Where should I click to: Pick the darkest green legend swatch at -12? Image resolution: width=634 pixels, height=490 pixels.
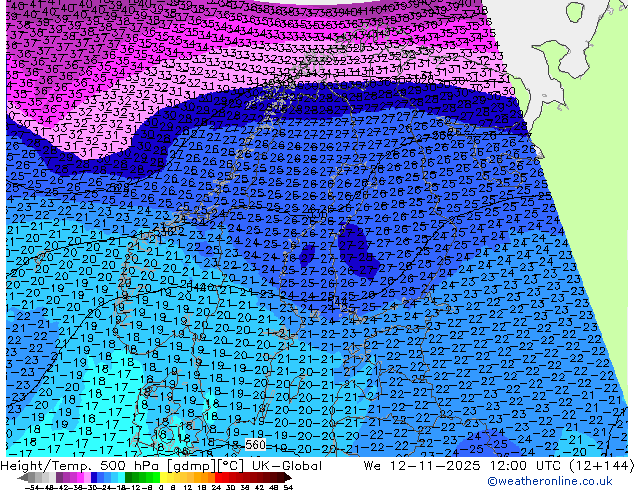(x=129, y=478)
